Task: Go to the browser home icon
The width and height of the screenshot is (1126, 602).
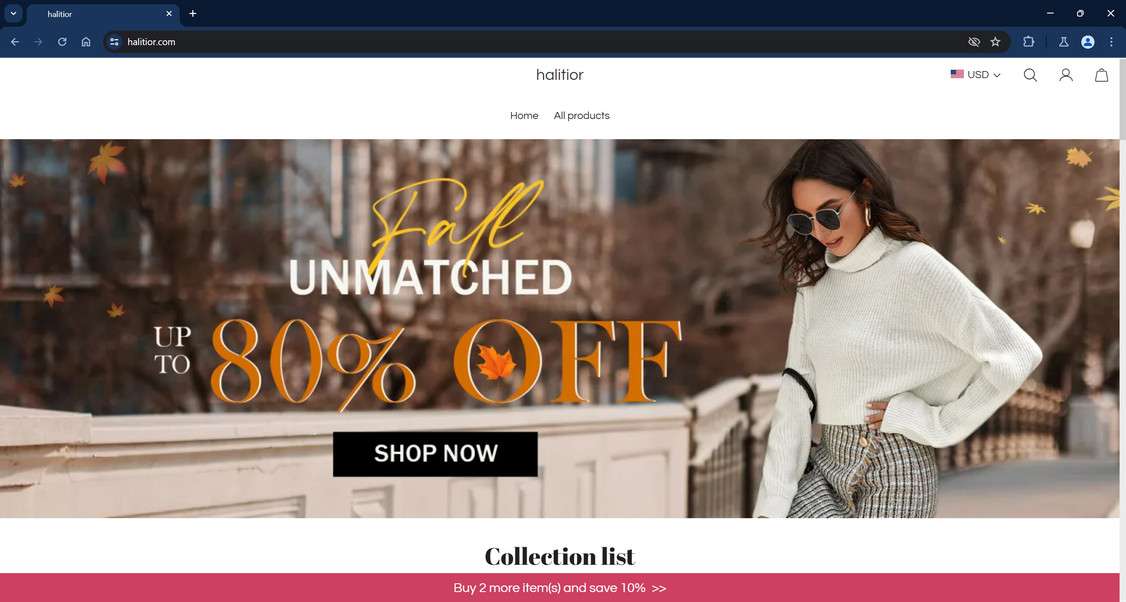Action: [x=86, y=42]
